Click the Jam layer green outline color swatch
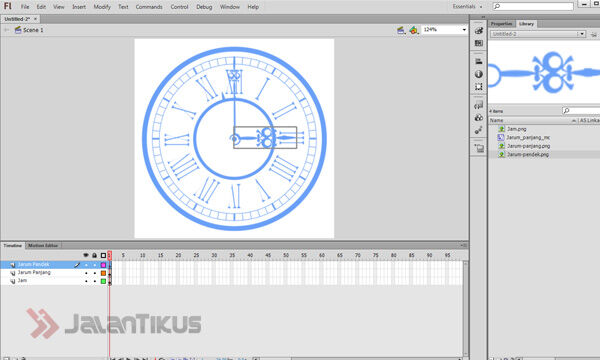 103,281
